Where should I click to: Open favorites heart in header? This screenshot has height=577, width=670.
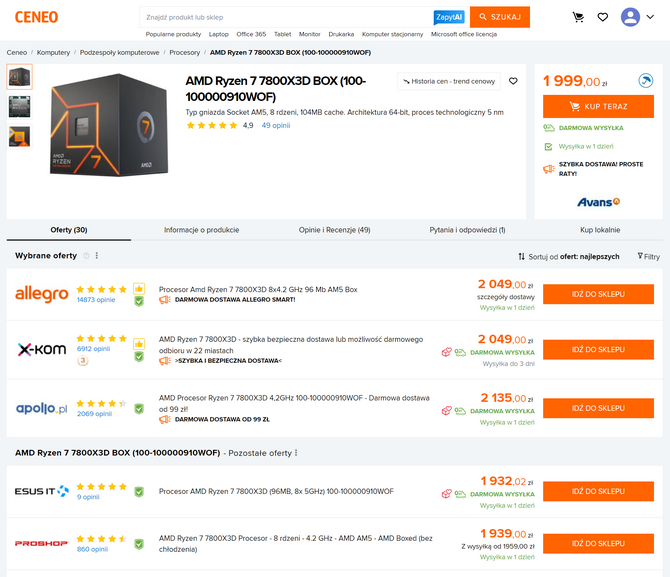pyautogui.click(x=602, y=17)
